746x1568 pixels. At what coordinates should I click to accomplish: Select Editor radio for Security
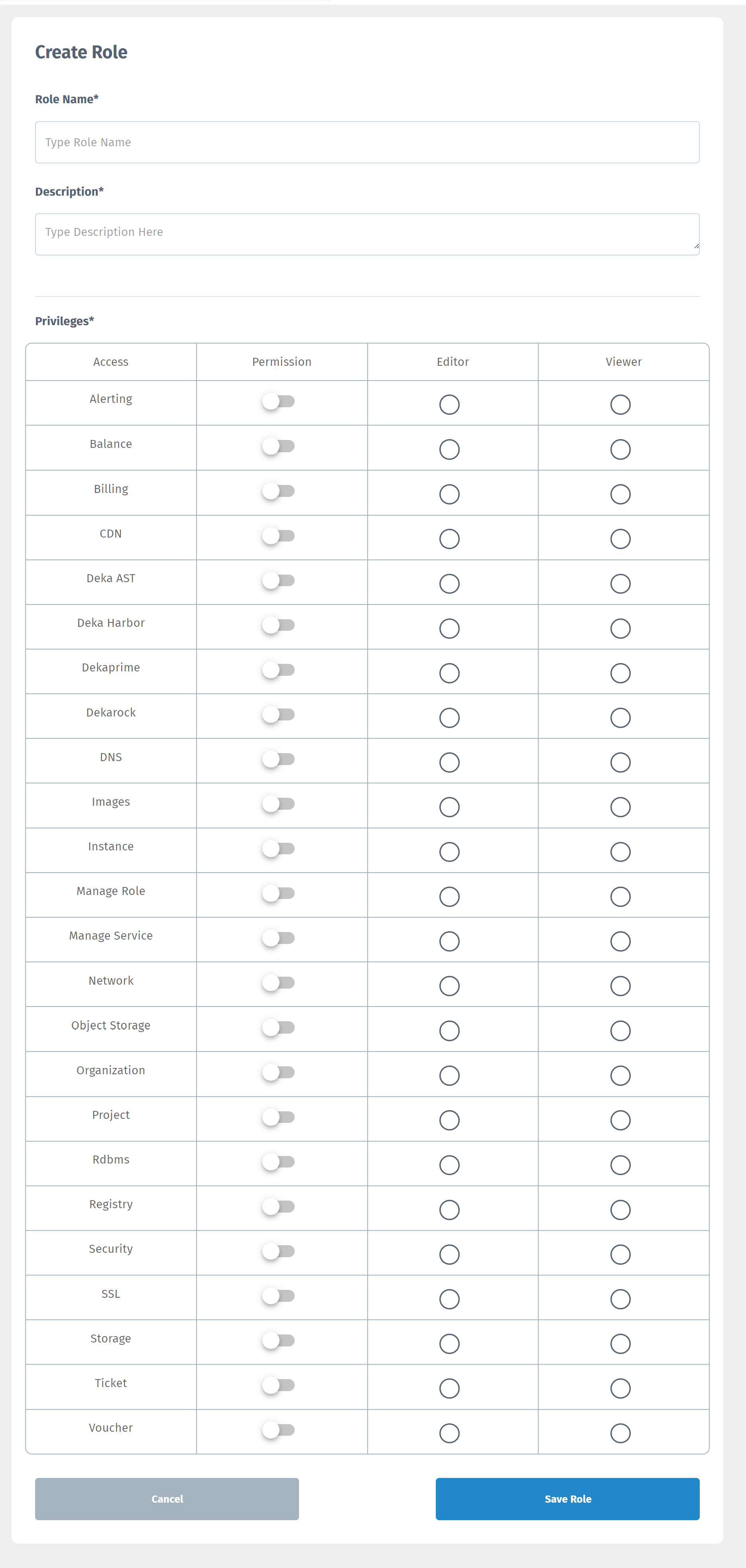[x=449, y=1254]
